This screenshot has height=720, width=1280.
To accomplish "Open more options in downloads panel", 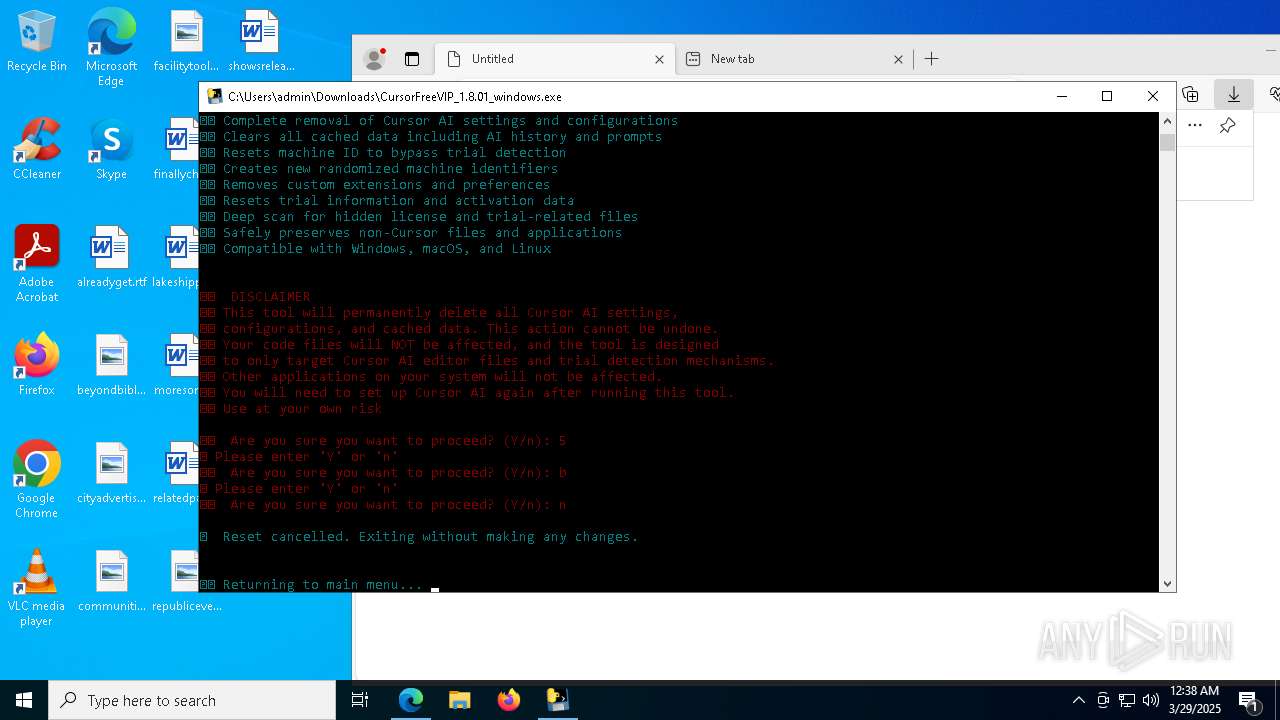I will coord(1195,125).
